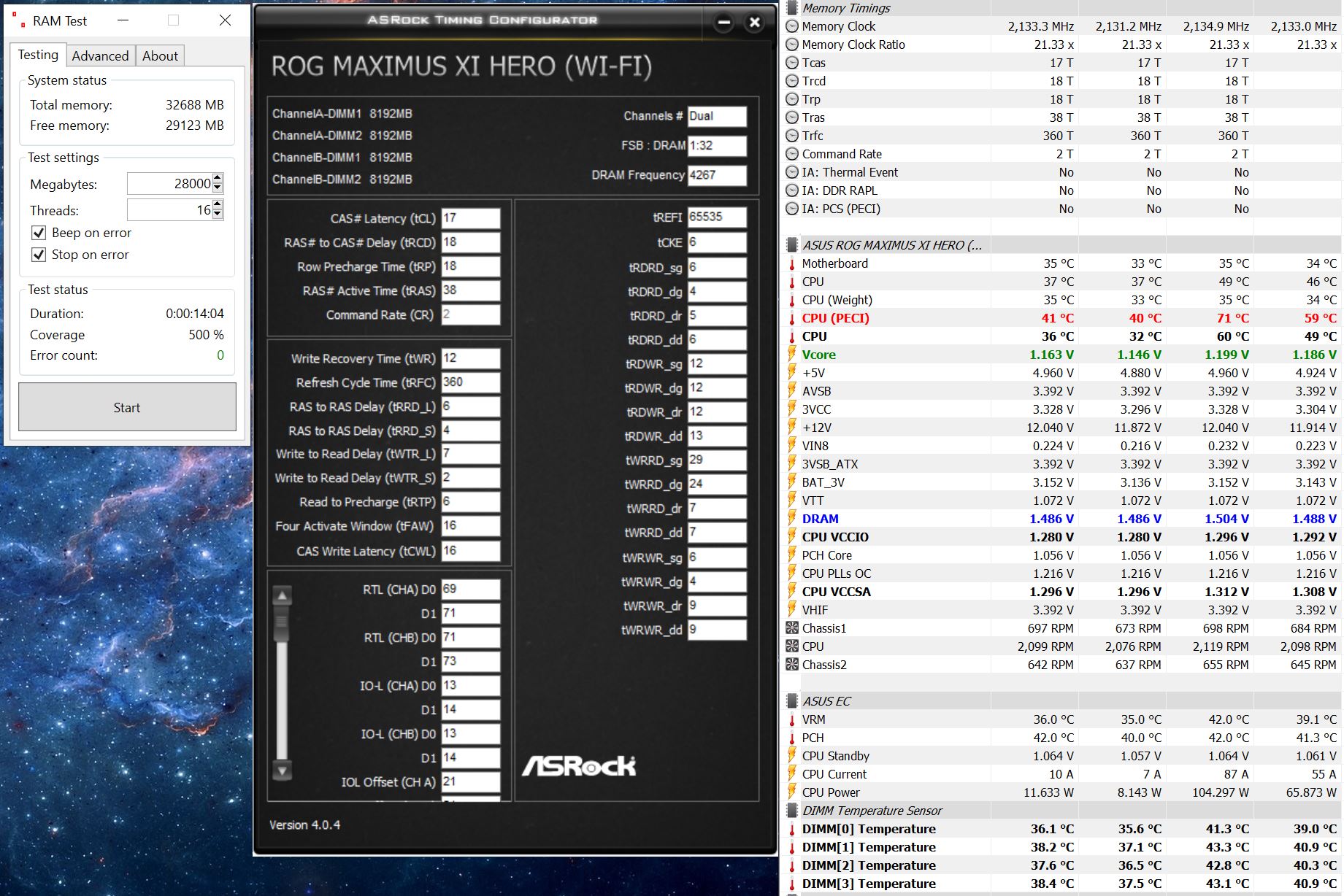Click the DIMM[0] Temperature thermometer icon

point(791,829)
